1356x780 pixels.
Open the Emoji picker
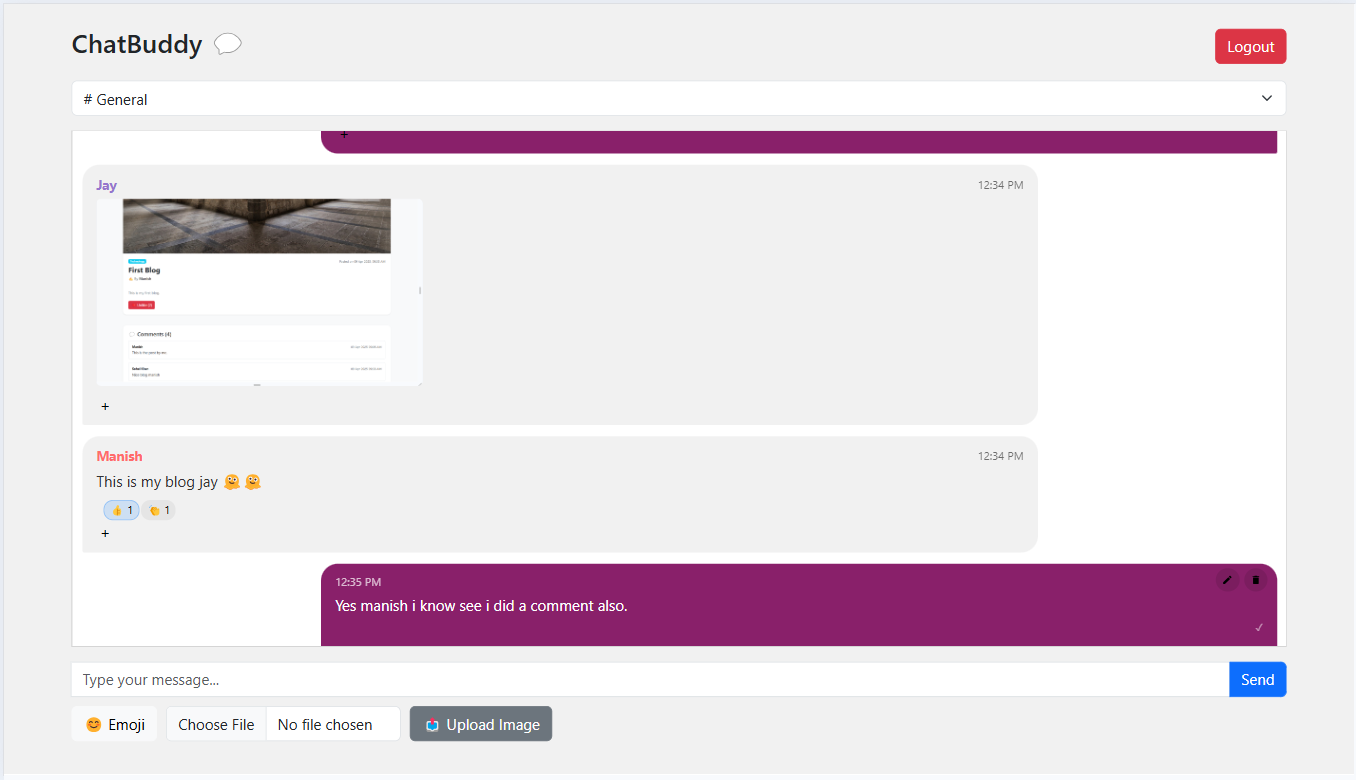(115, 724)
